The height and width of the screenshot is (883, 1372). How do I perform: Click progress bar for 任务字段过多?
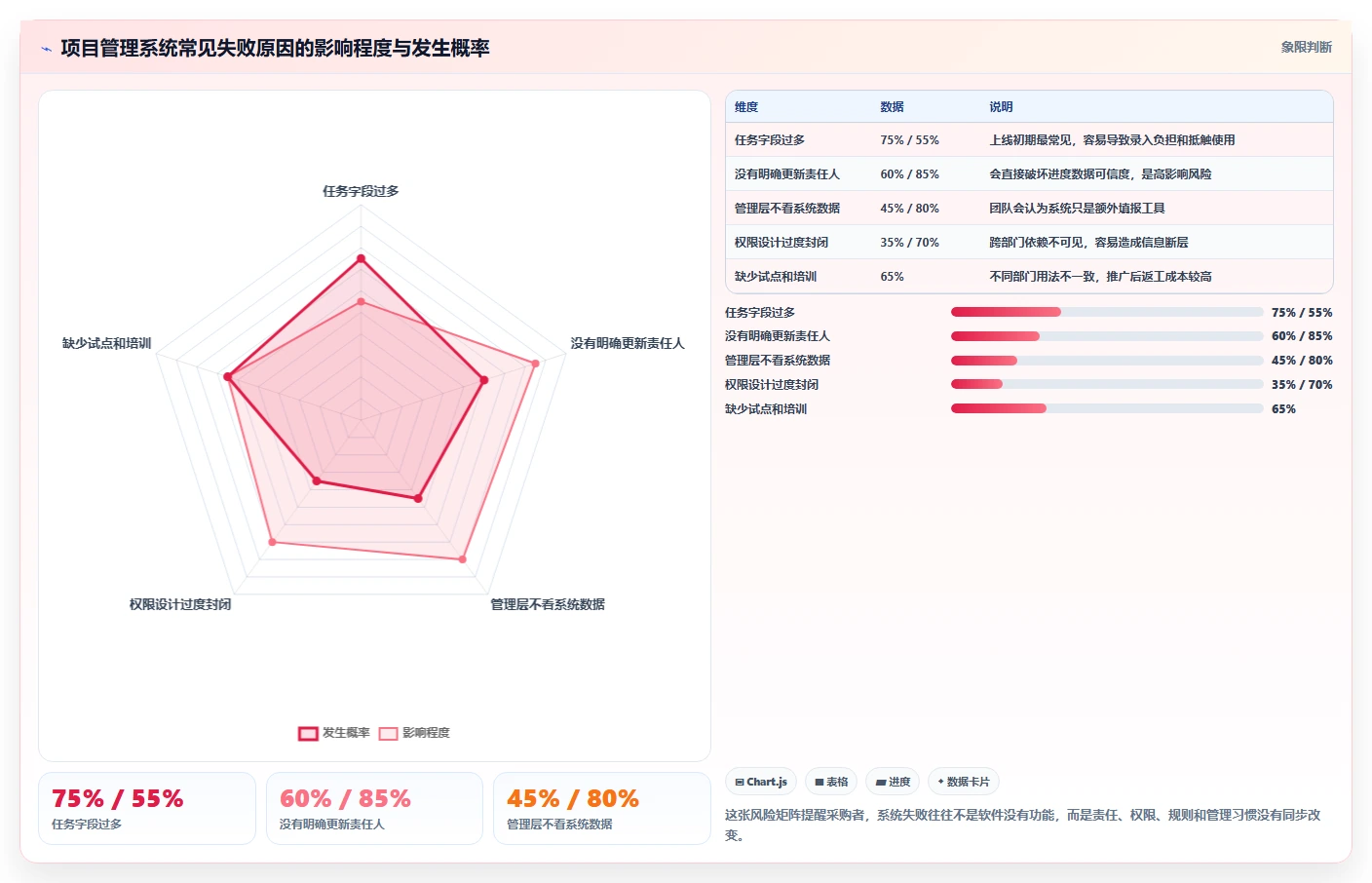1107,312
